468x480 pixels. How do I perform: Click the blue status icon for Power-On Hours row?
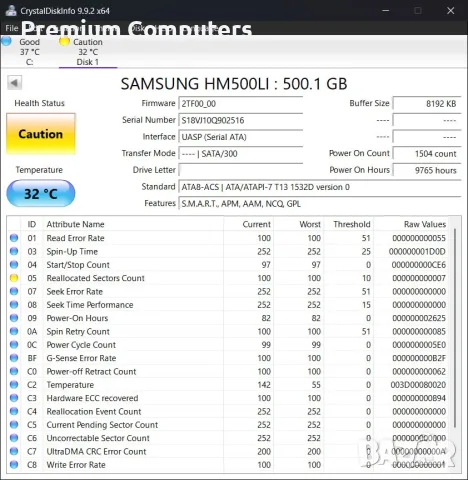point(14,318)
